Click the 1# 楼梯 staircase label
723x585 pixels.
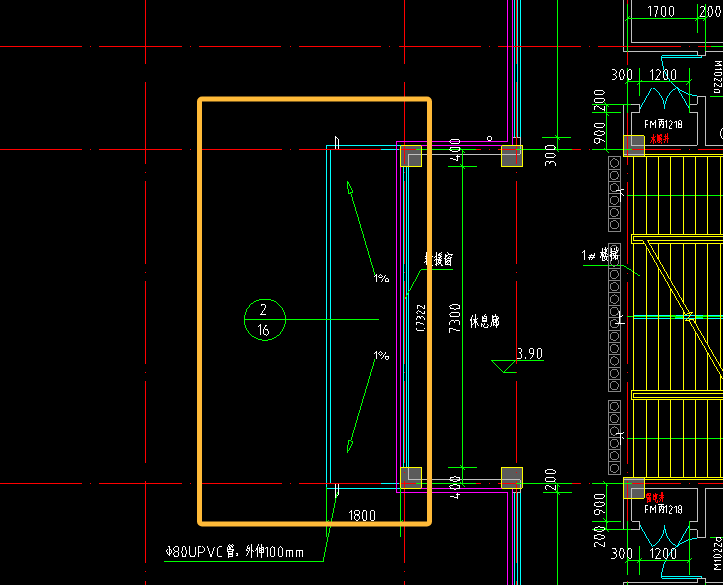tap(600, 255)
